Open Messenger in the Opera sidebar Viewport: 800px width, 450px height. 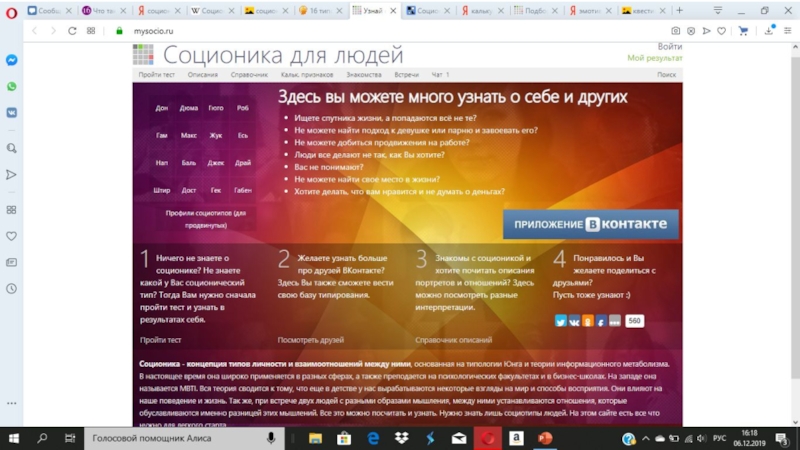[x=11, y=60]
